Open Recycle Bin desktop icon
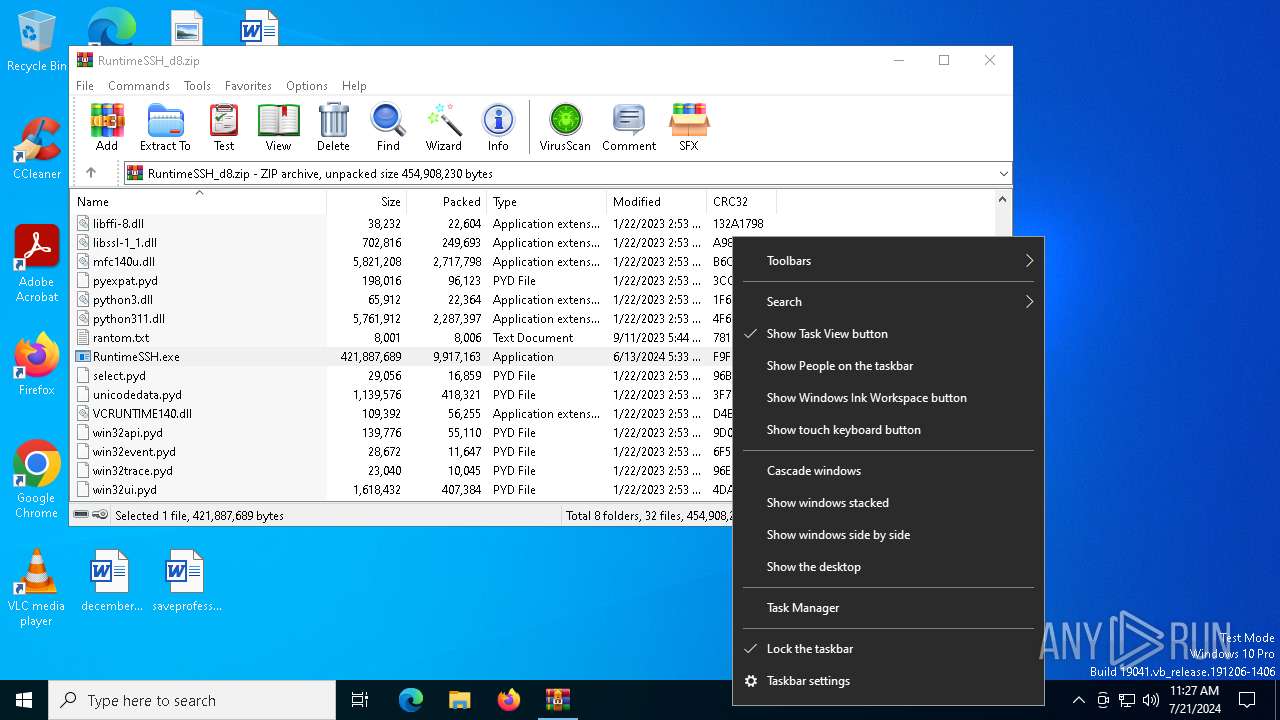Viewport: 1280px width, 720px height. (36, 42)
